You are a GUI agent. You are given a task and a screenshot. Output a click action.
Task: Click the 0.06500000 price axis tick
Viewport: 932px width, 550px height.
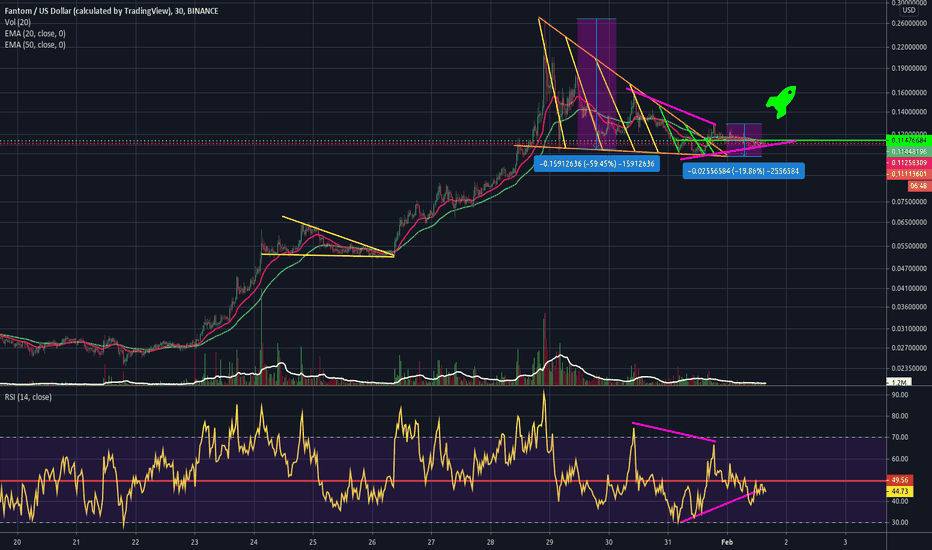tap(909, 222)
